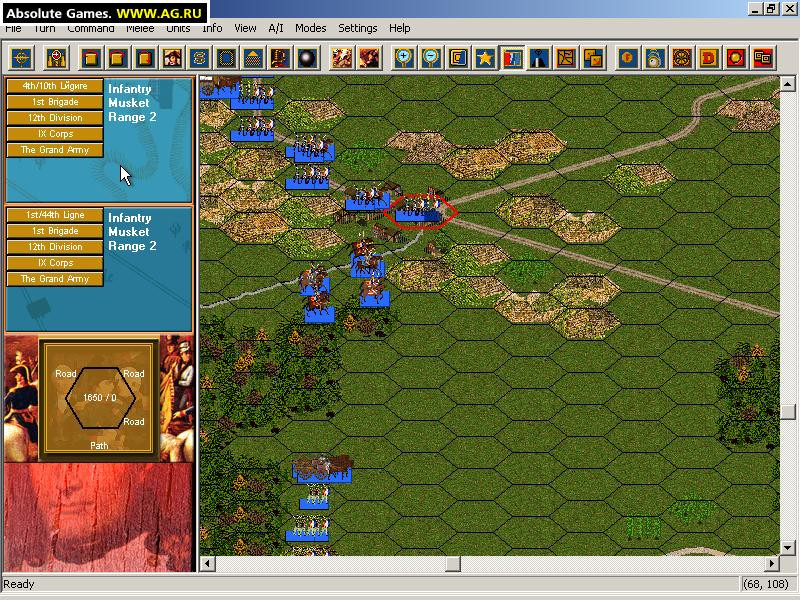Click the first yellow block rotate icon
This screenshot has height=600, width=800.
(x=92, y=58)
